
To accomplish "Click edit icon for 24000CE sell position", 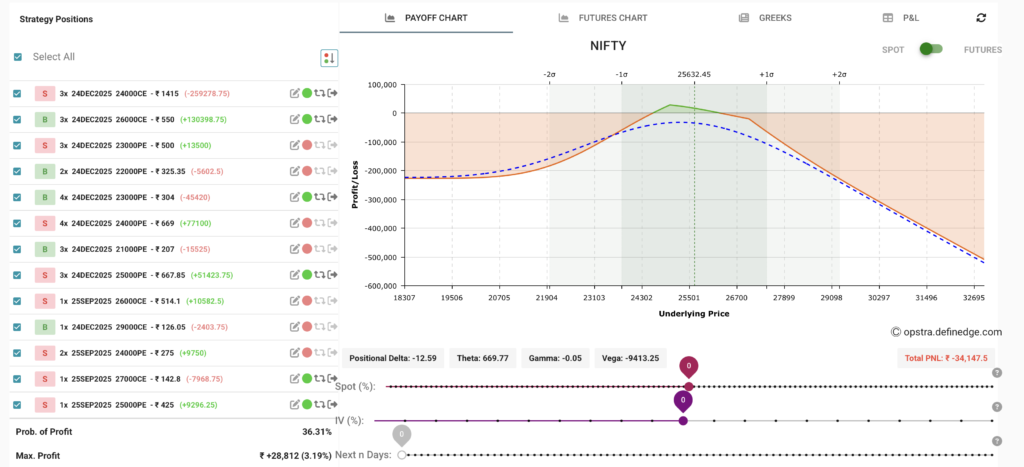I will pyautogui.click(x=295, y=93).
